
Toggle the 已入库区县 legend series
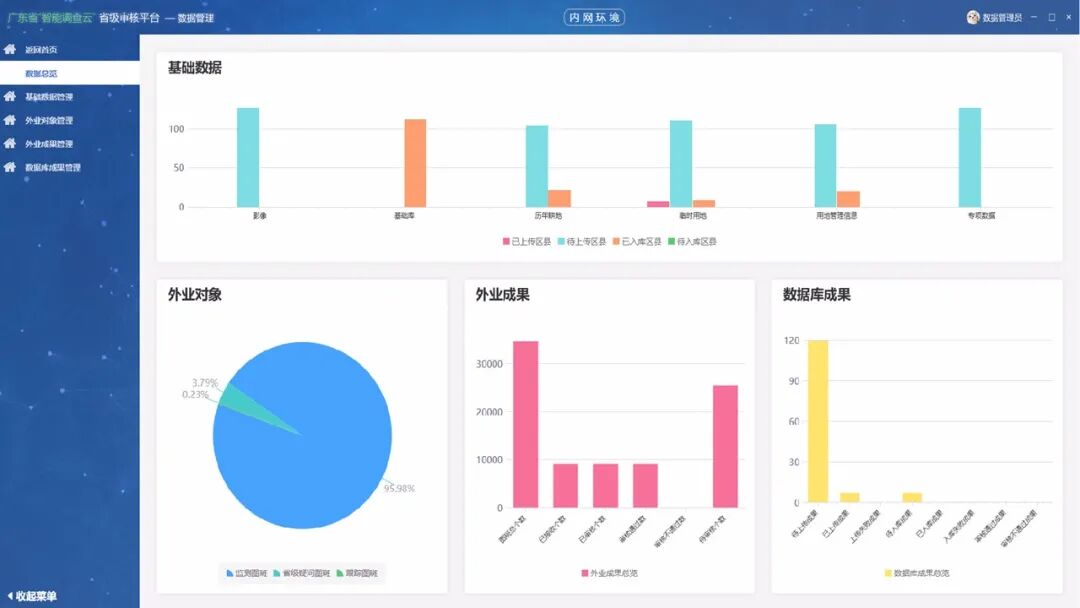coord(637,242)
